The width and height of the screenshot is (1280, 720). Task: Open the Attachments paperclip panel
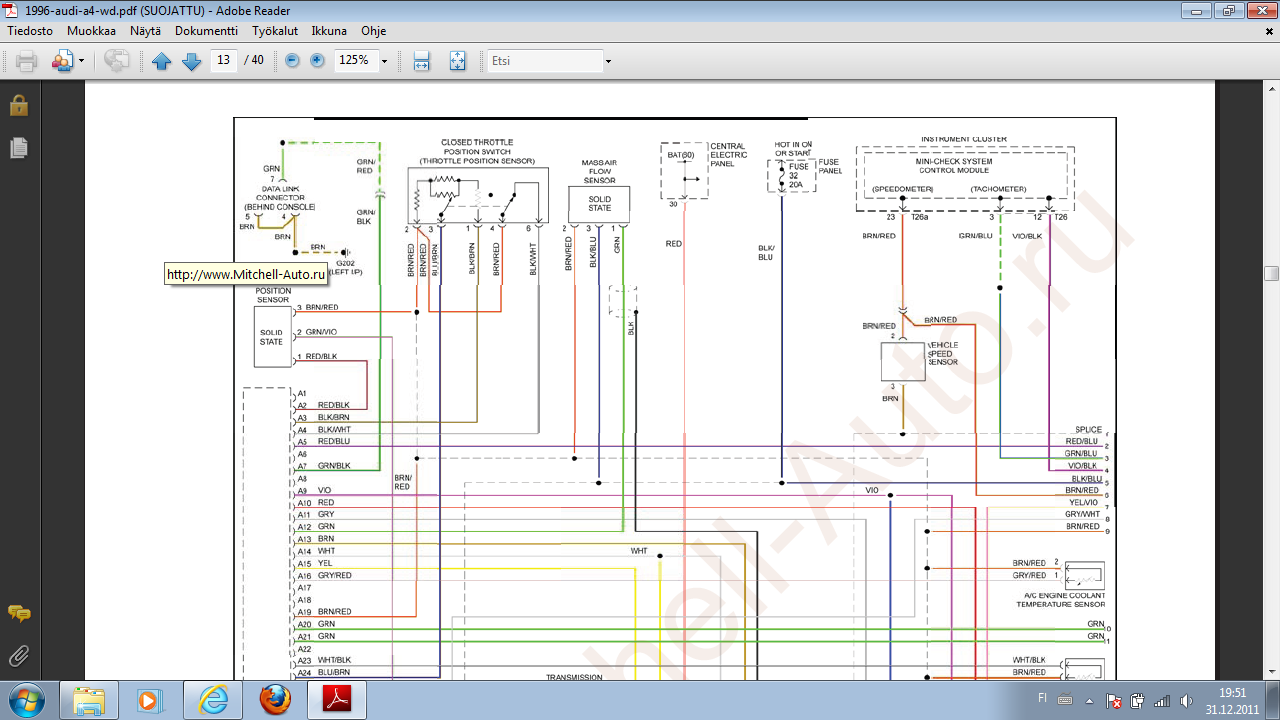[x=18, y=656]
